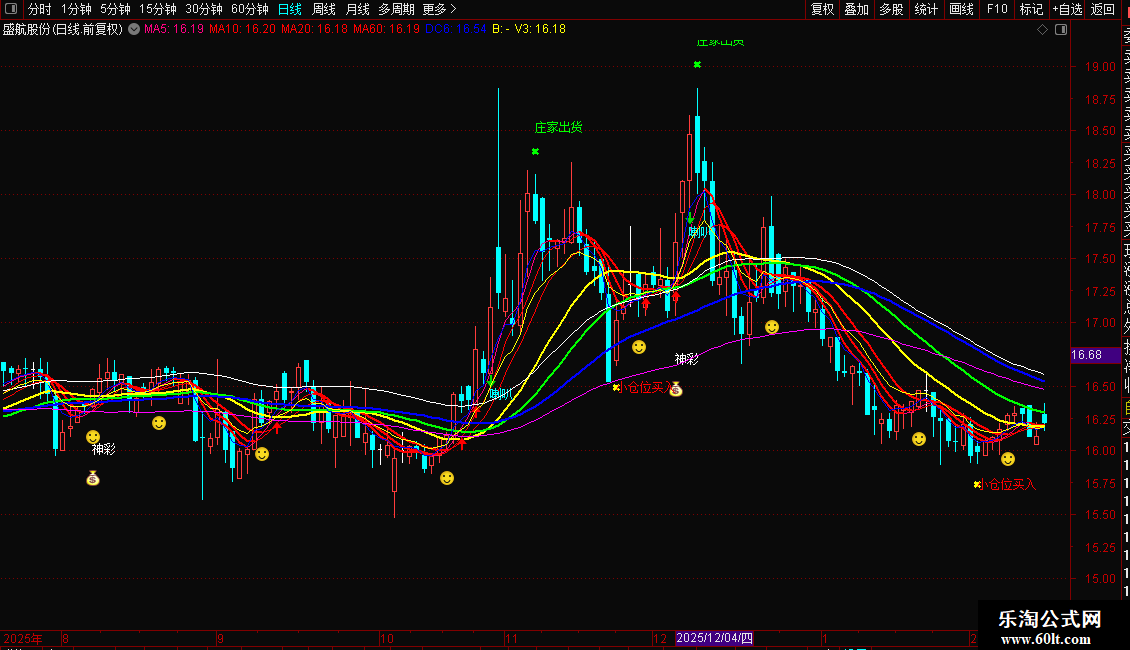
Task: Switch to 周线 weekly chart
Action: (x=324, y=9)
